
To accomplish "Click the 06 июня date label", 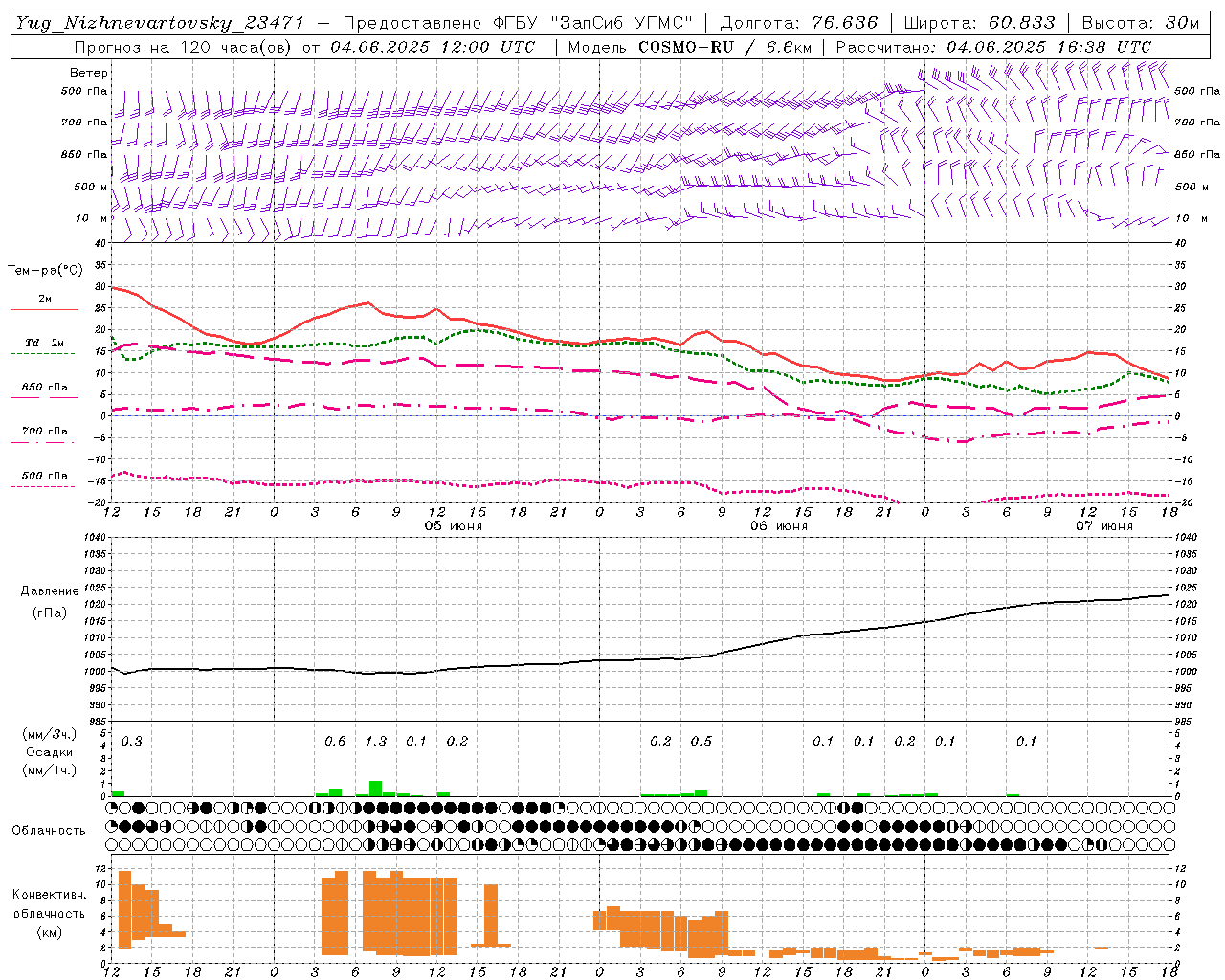I will pos(779,526).
